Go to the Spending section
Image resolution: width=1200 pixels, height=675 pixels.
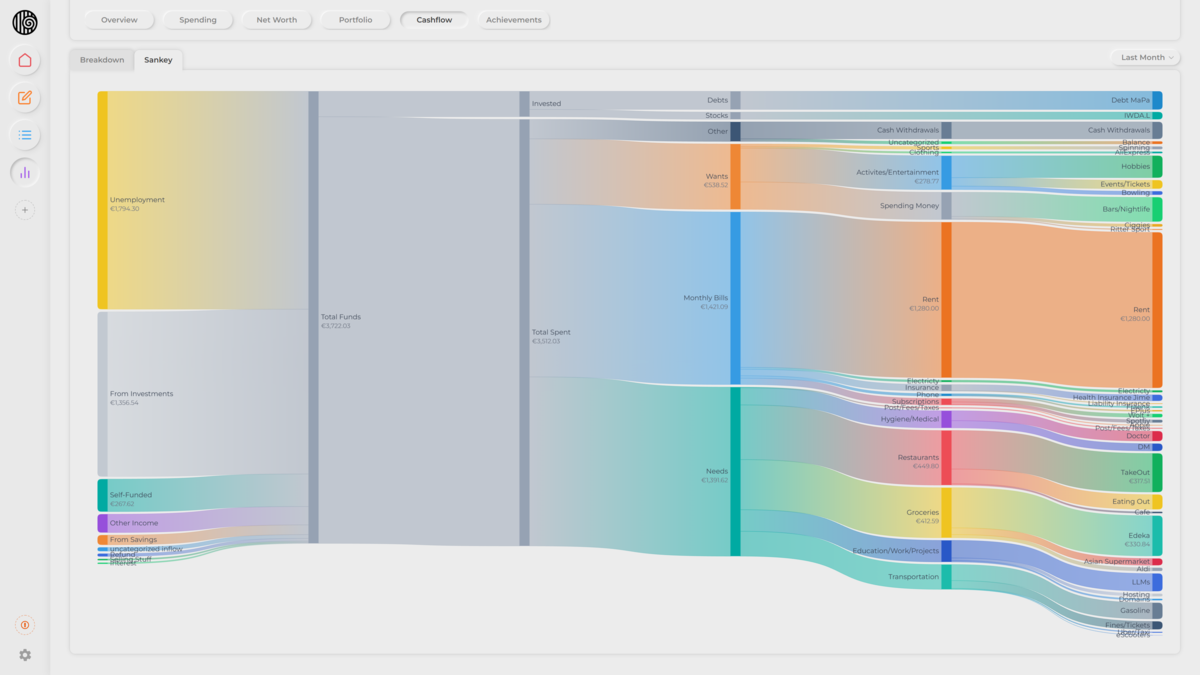[x=198, y=20]
